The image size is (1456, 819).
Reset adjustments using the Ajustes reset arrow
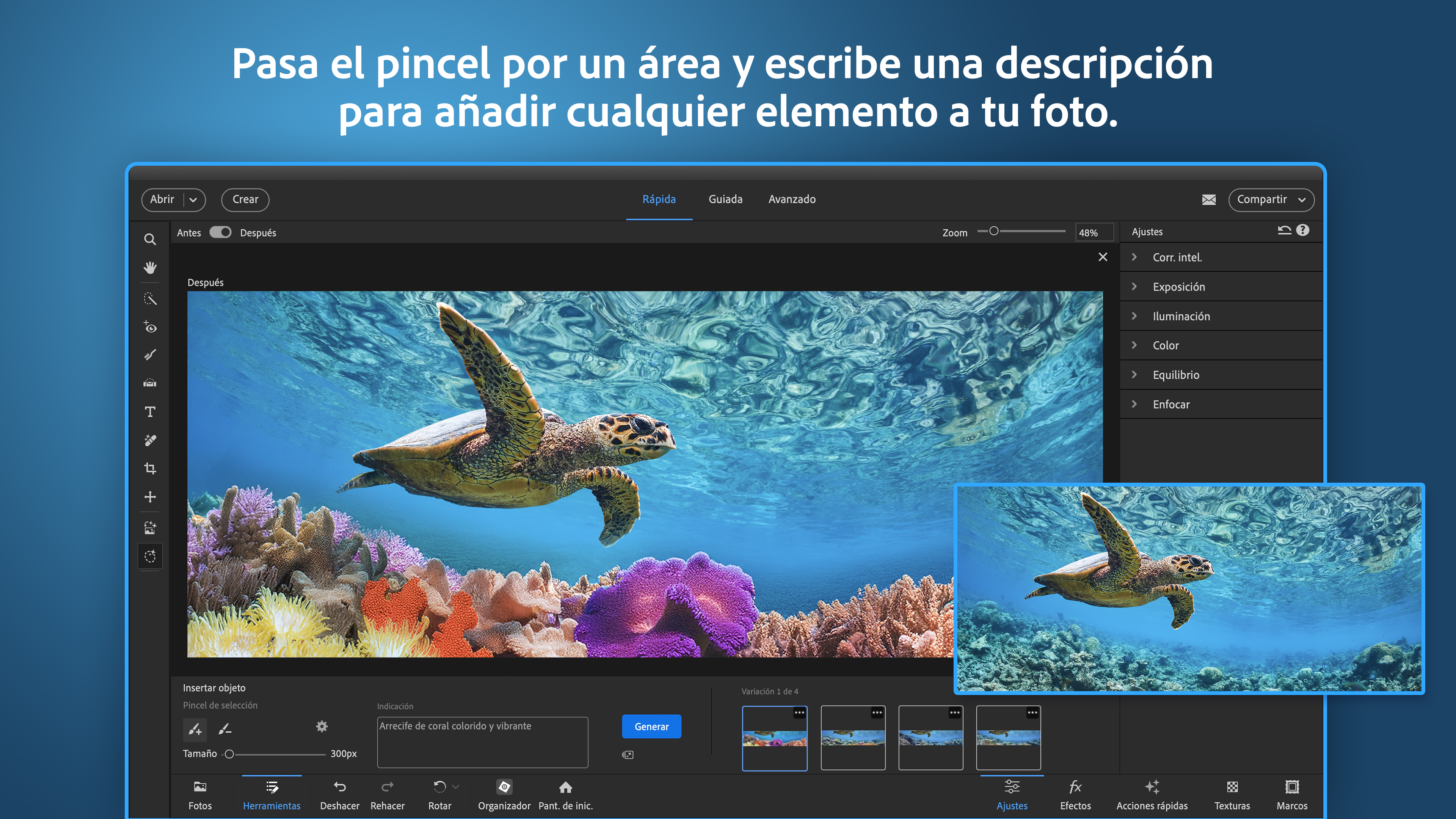click(x=1284, y=231)
